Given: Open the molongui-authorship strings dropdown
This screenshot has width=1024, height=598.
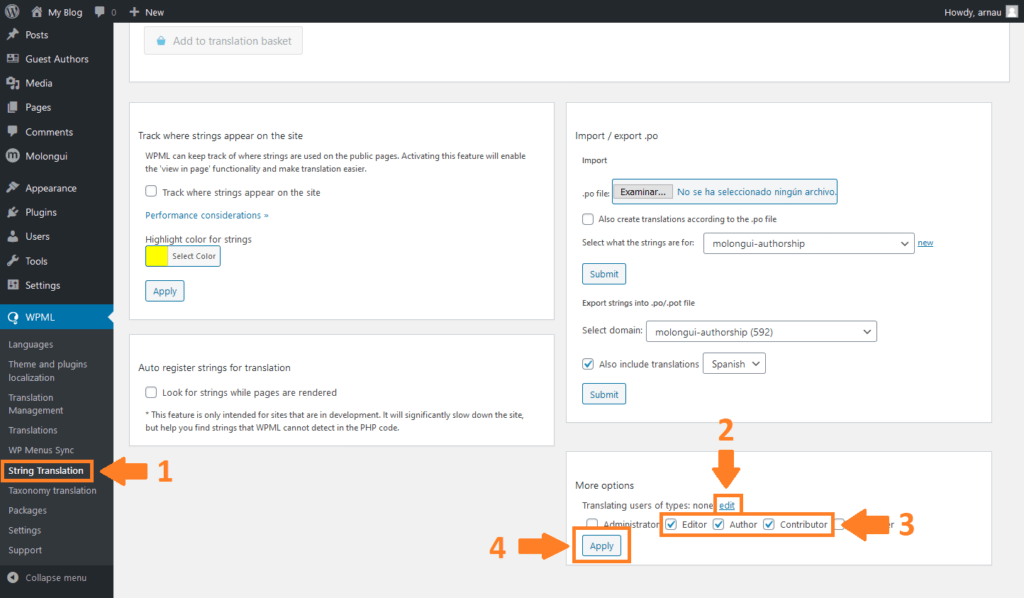Looking at the screenshot, I should coord(808,244).
